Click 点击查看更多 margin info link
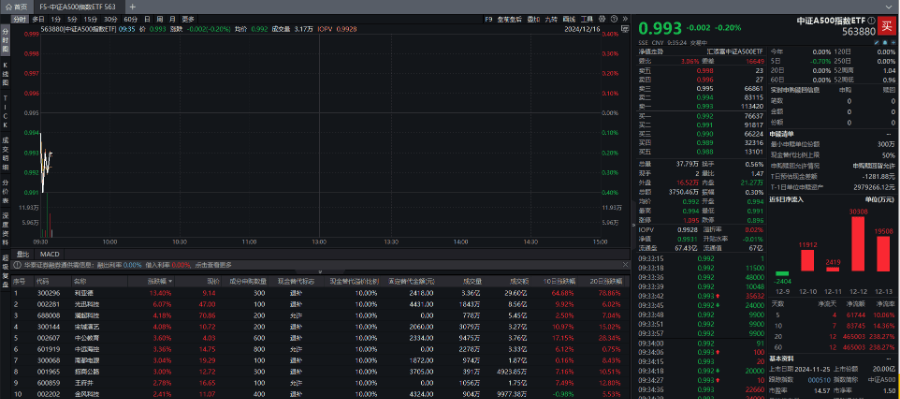The image size is (900, 399). click(x=213, y=265)
